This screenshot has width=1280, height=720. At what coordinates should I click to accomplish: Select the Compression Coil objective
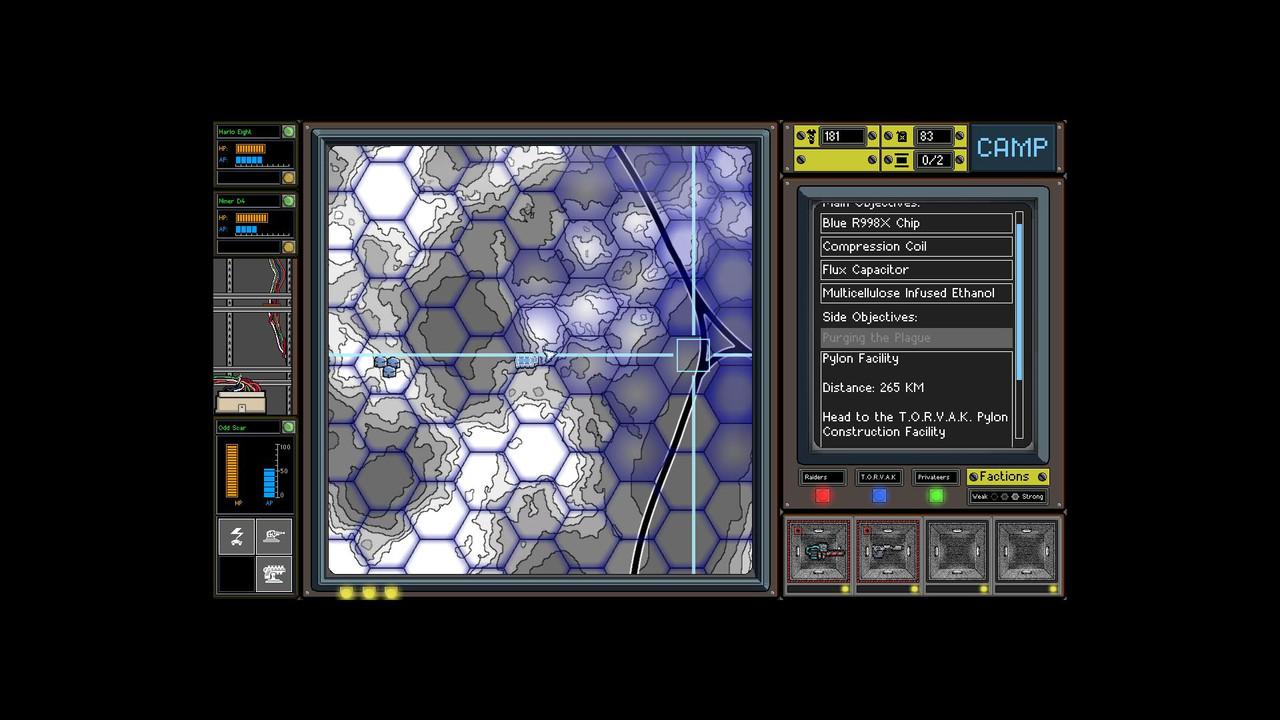(x=916, y=246)
